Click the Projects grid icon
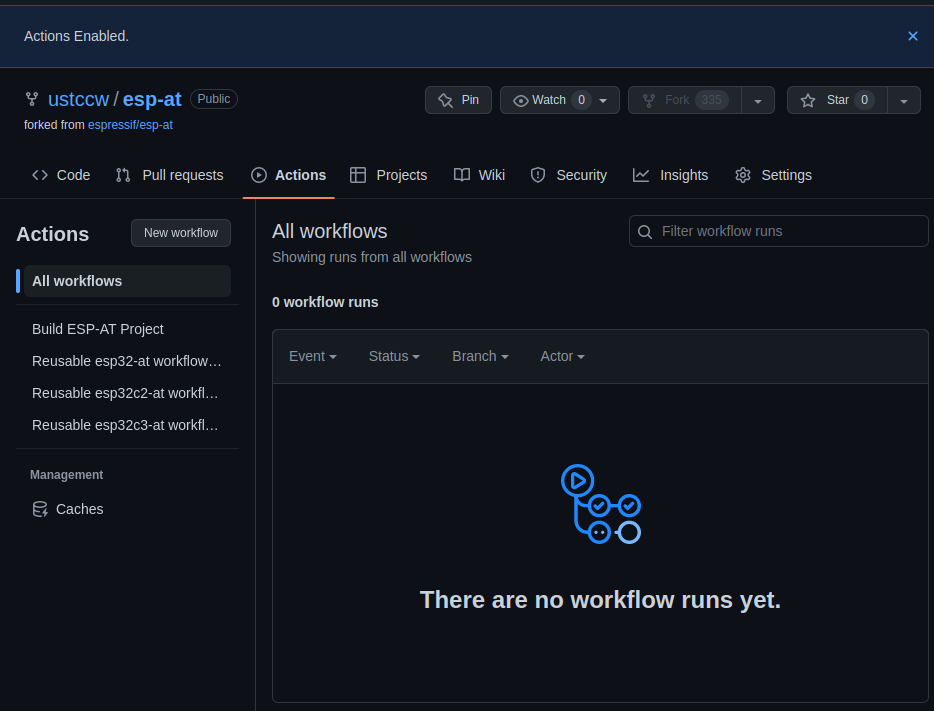This screenshot has width=934, height=711. pyautogui.click(x=357, y=175)
